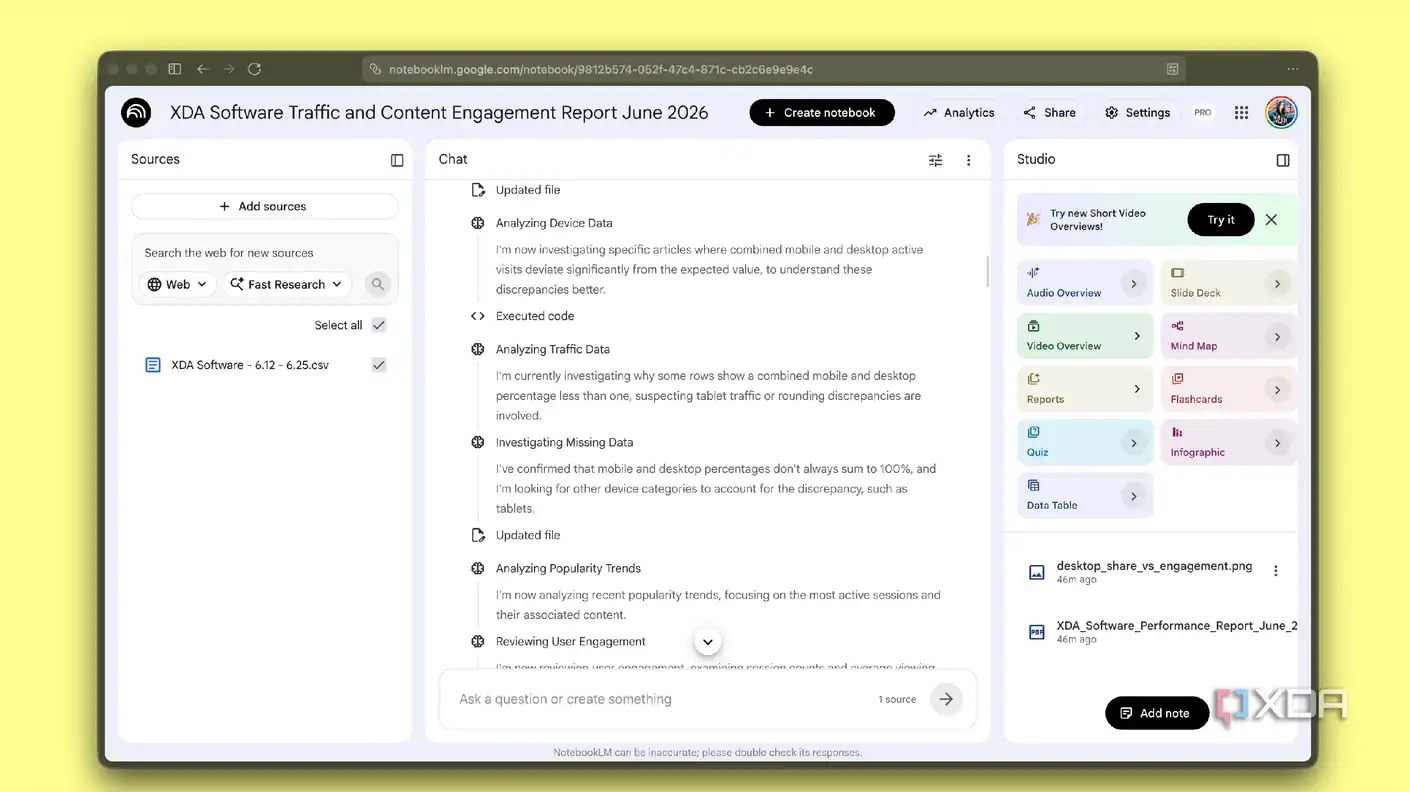Click the chat panel vertical scrollbar

coord(987,271)
